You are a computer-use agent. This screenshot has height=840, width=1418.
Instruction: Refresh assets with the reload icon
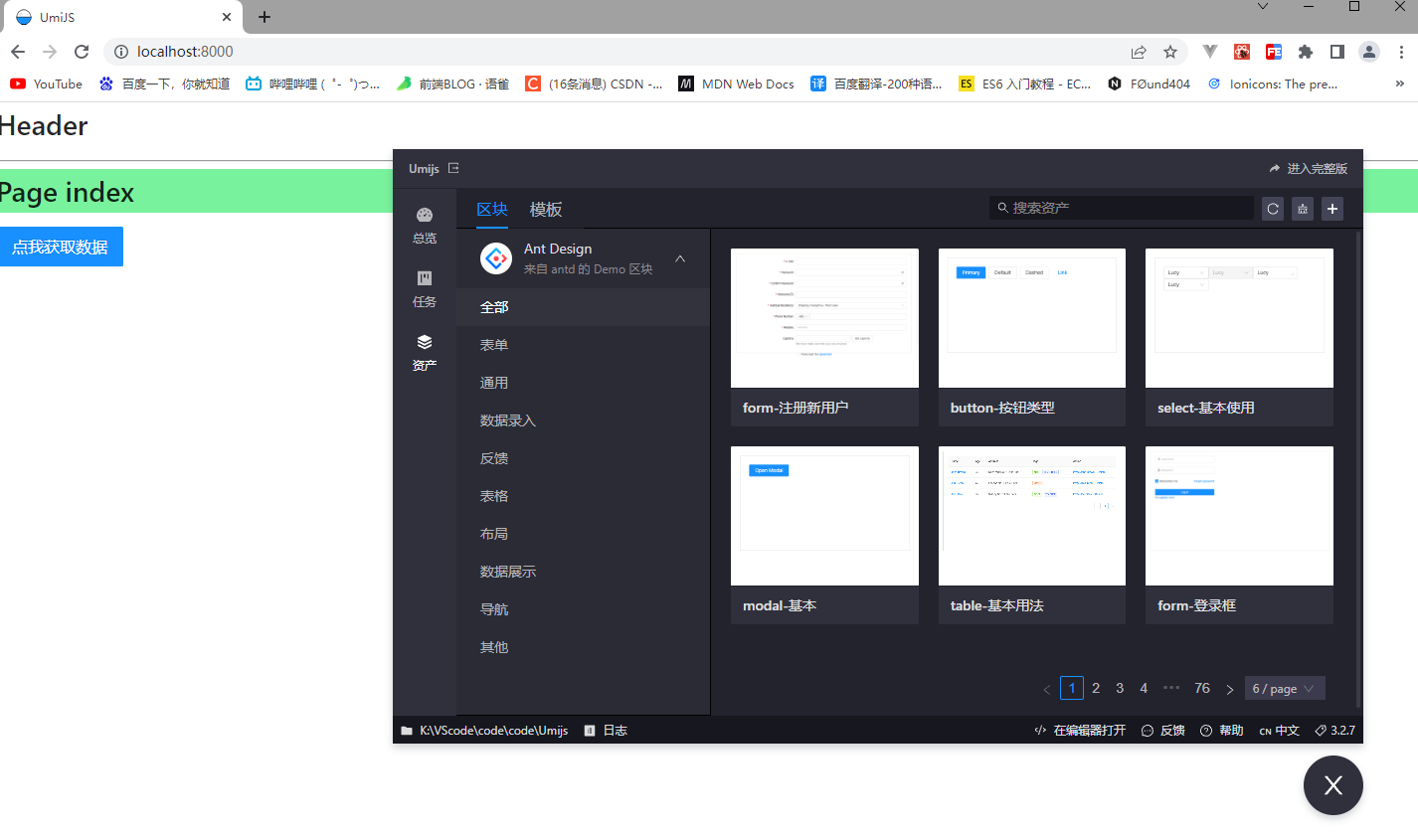(x=1273, y=209)
